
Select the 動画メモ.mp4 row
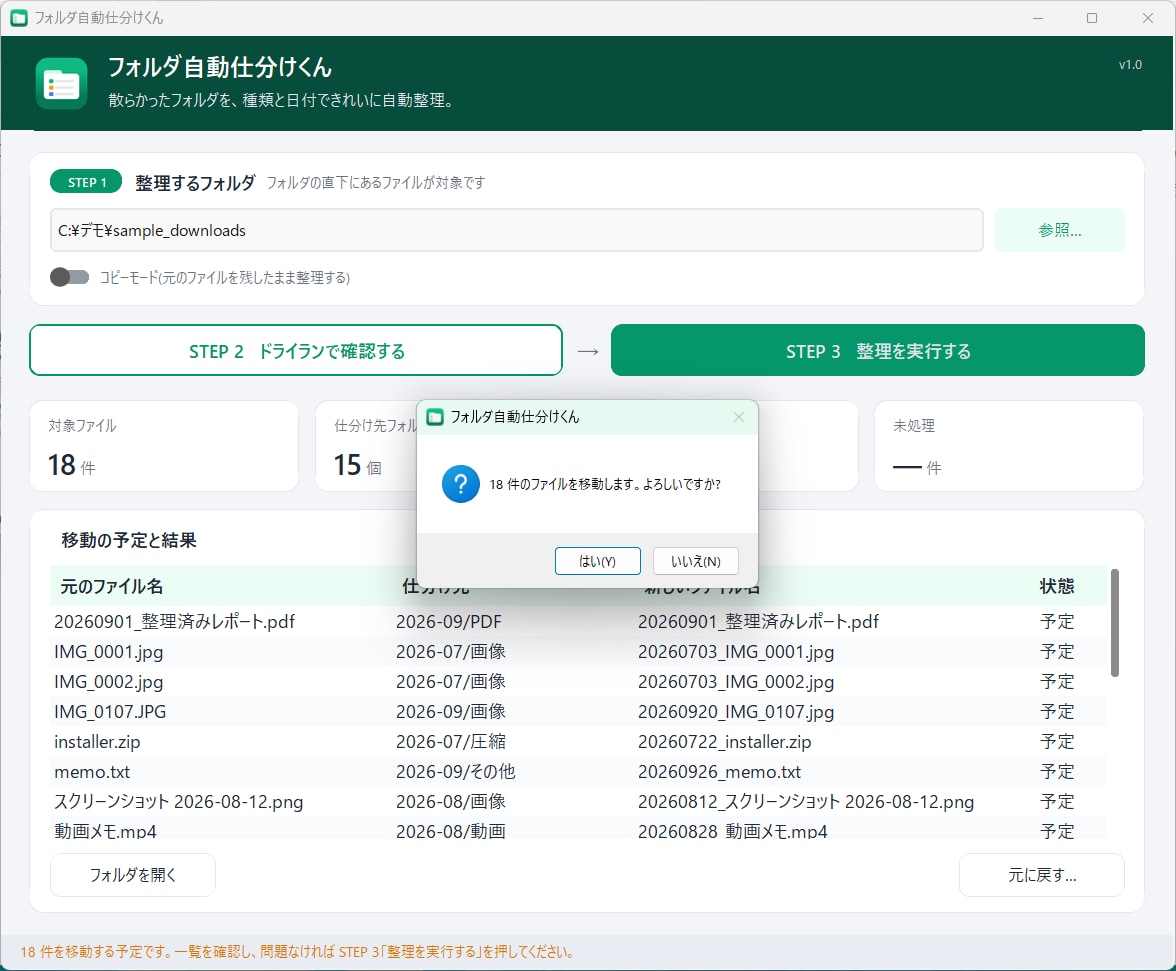tap(578, 830)
